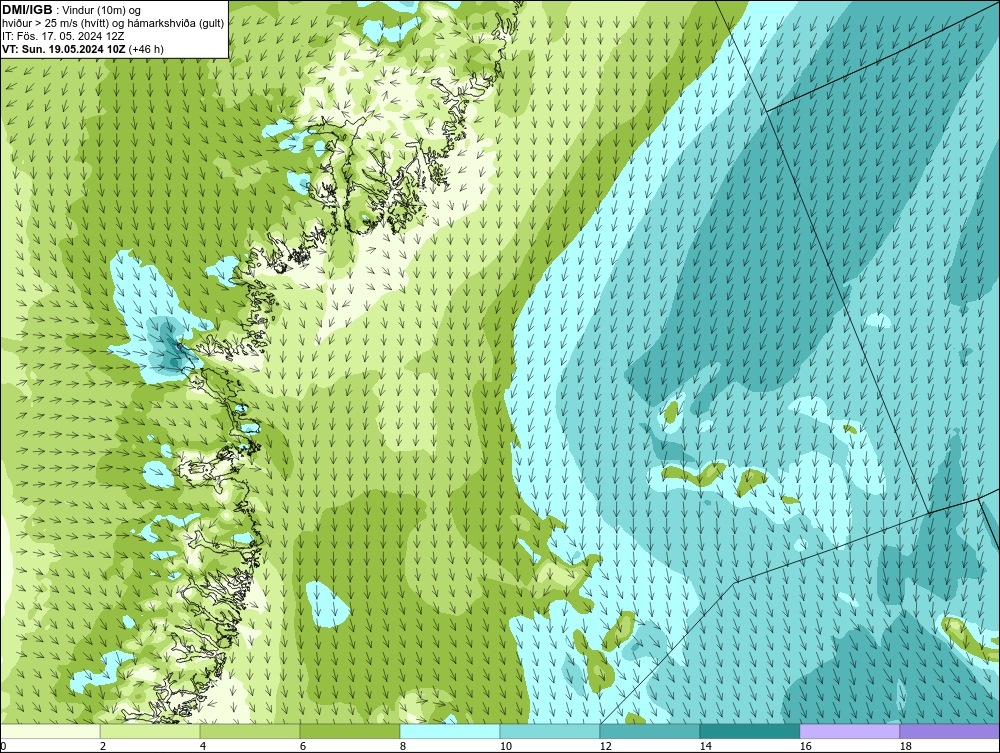Click the 10–12 m/s legend color swatch
The width and height of the screenshot is (1000, 753).
click(550, 731)
